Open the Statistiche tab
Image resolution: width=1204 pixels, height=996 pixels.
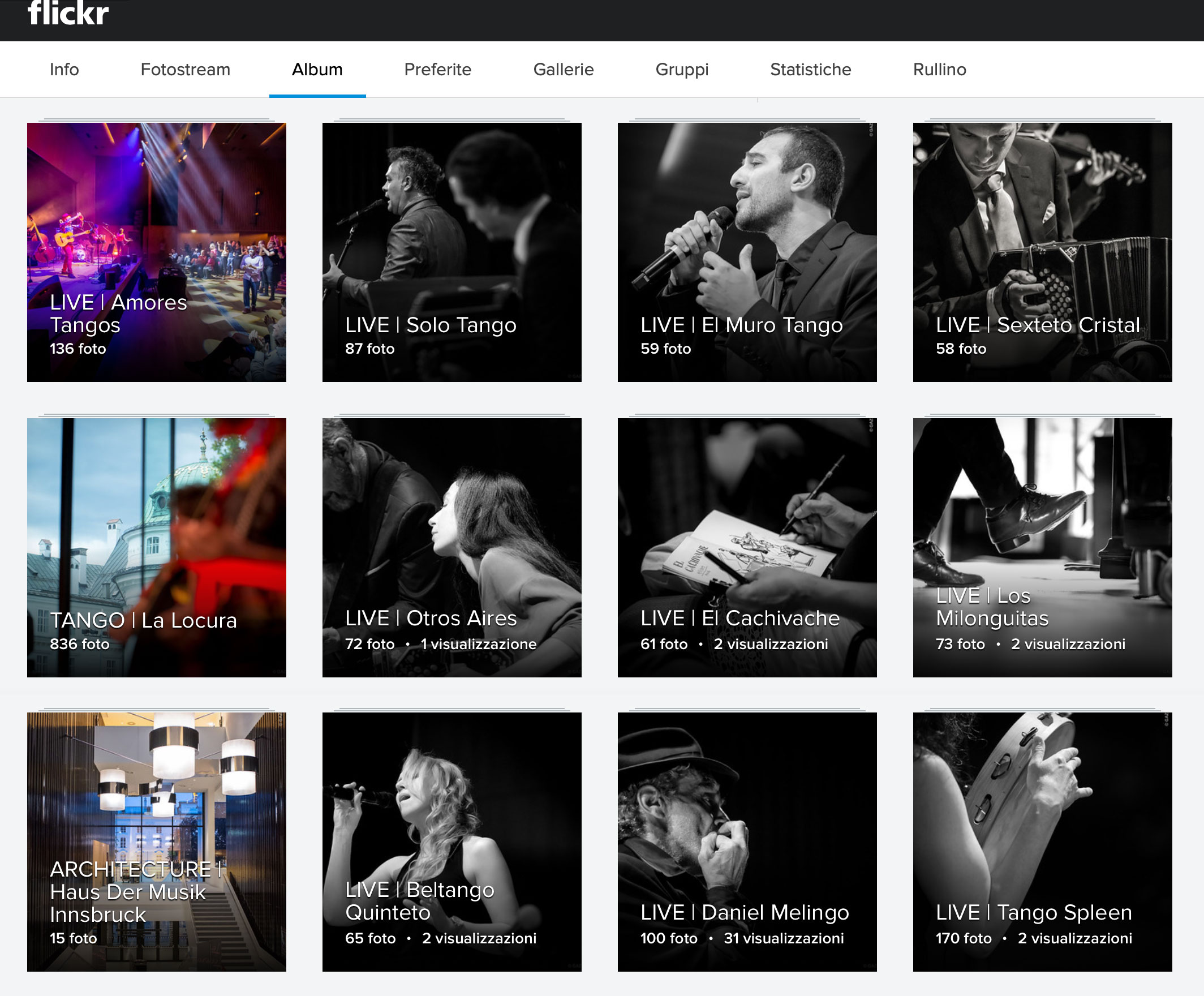[810, 70]
